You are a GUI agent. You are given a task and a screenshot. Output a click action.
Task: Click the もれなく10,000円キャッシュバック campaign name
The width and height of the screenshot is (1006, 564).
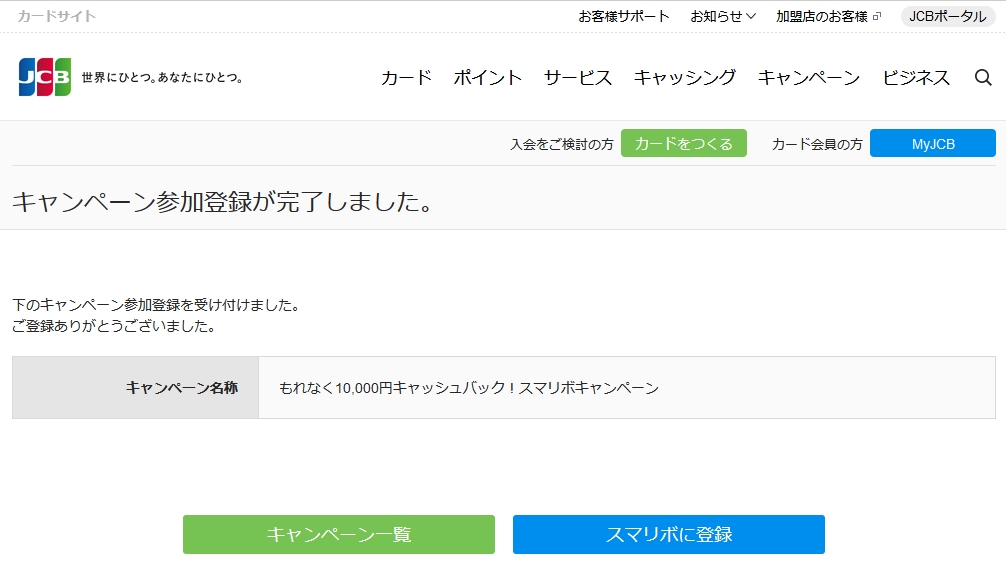pyautogui.click(x=469, y=388)
